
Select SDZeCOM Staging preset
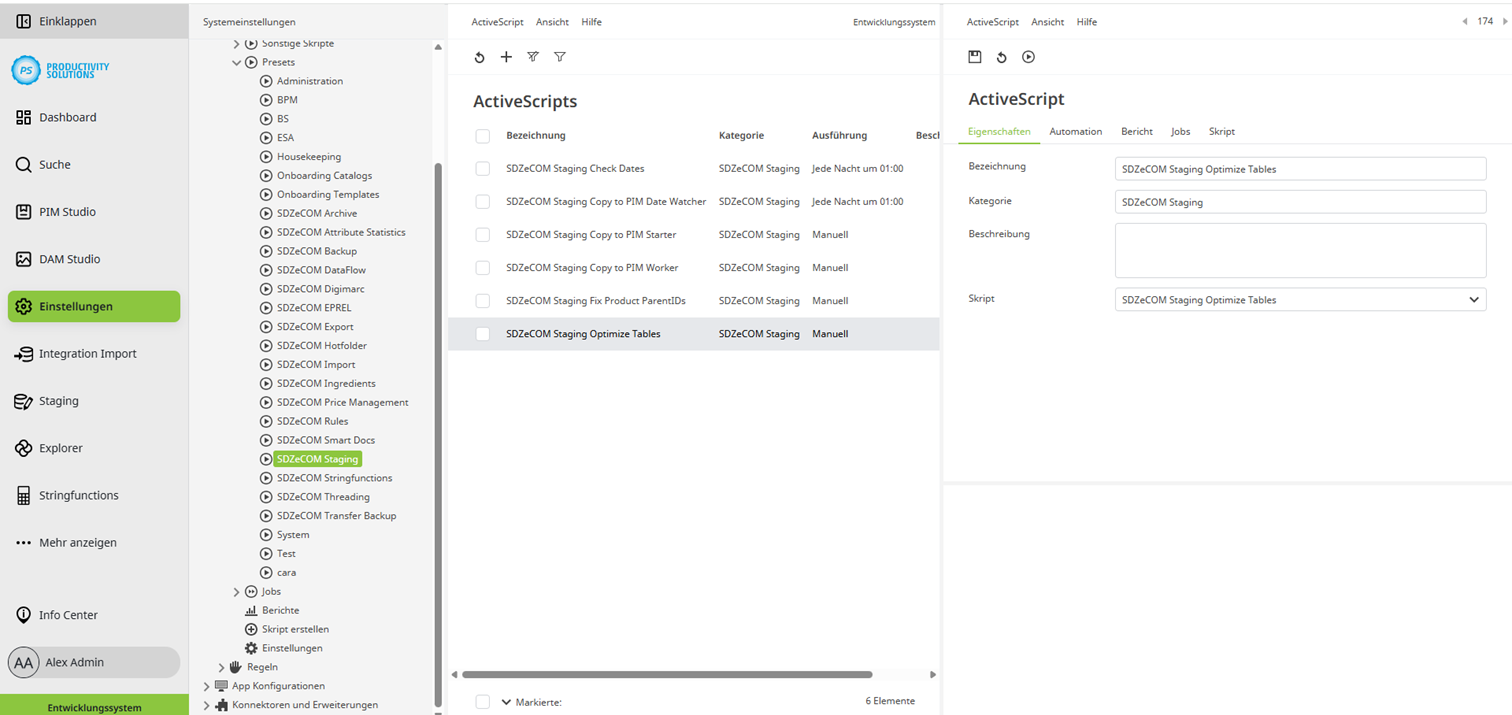317,459
